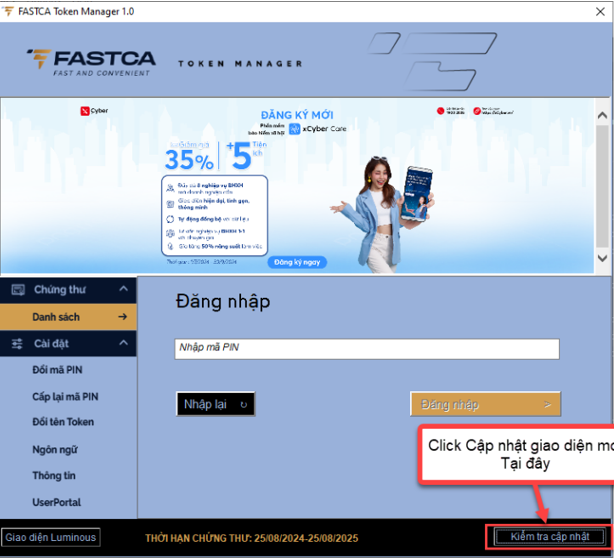Screen dimensions: 614x559
Task: Click the refresh icon on Nhập lại button
Action: tap(242, 405)
